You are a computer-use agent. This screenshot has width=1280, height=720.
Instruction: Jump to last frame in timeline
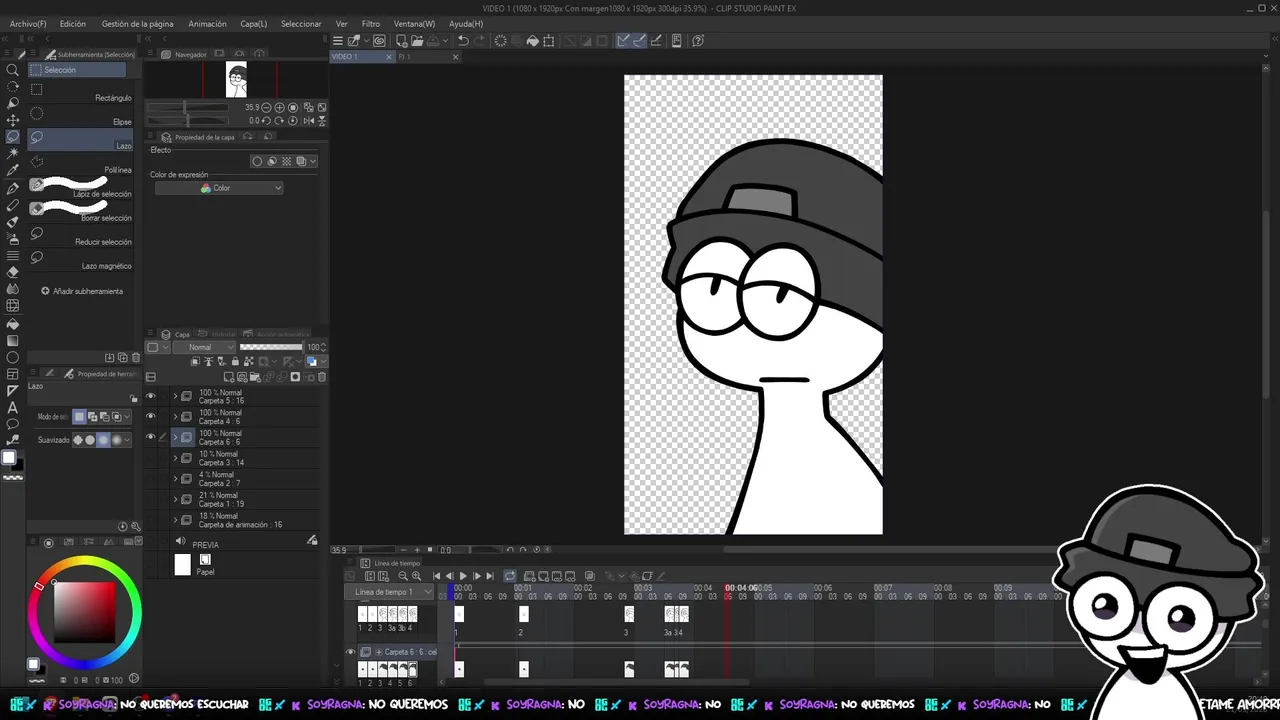coord(490,576)
